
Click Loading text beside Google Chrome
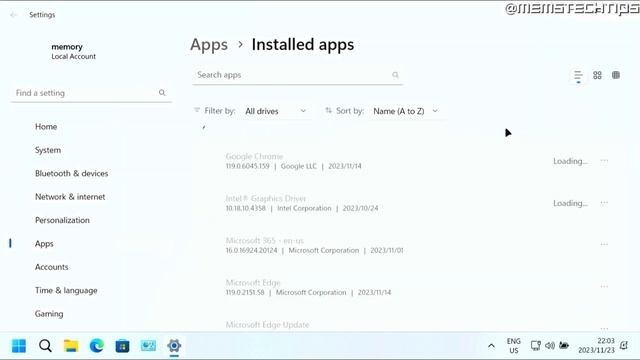[570, 161]
